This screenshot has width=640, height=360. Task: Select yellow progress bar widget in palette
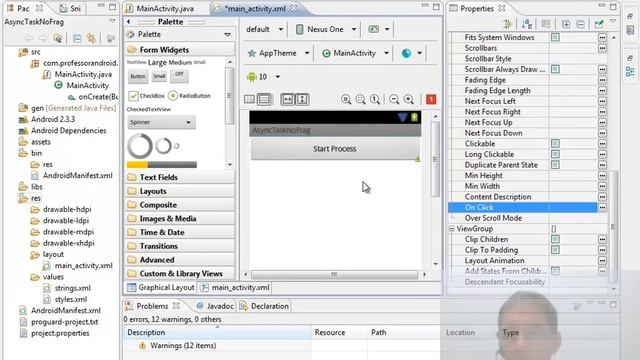(162, 165)
